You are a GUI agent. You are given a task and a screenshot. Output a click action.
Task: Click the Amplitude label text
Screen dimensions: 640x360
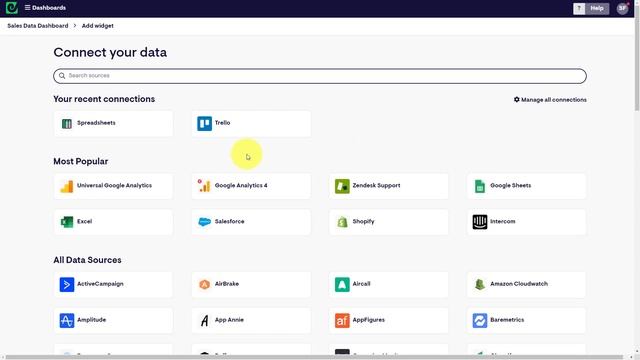(91, 320)
